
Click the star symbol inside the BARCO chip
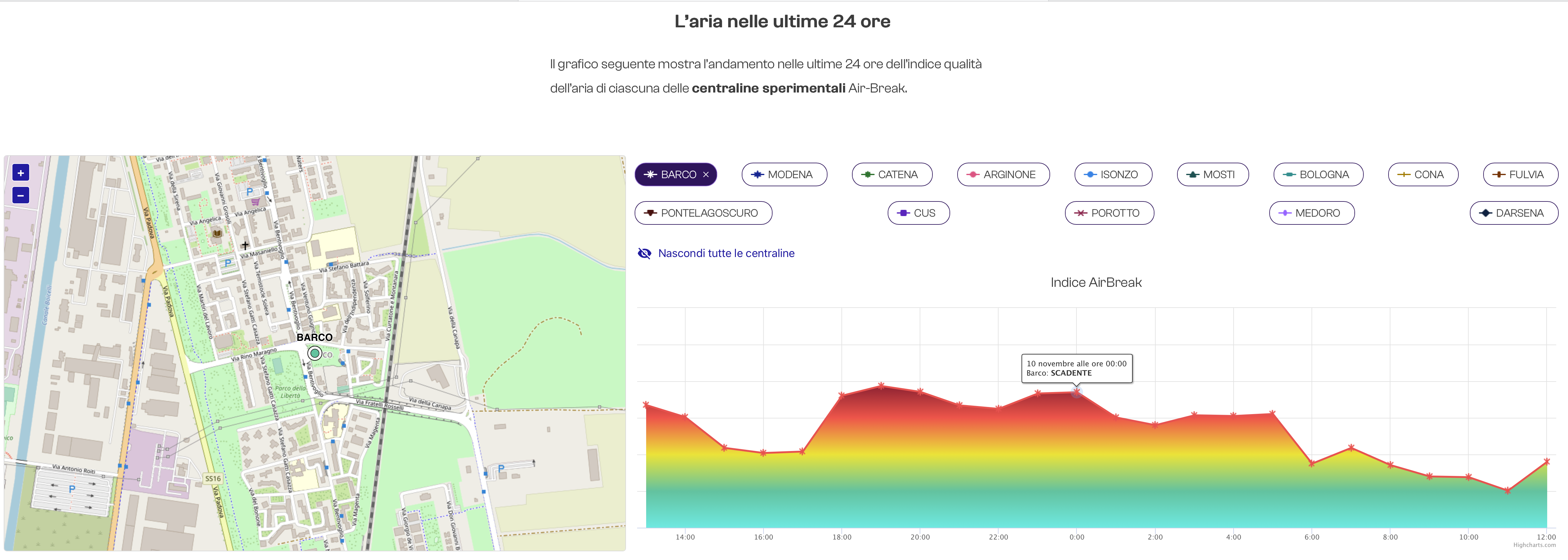pos(651,175)
